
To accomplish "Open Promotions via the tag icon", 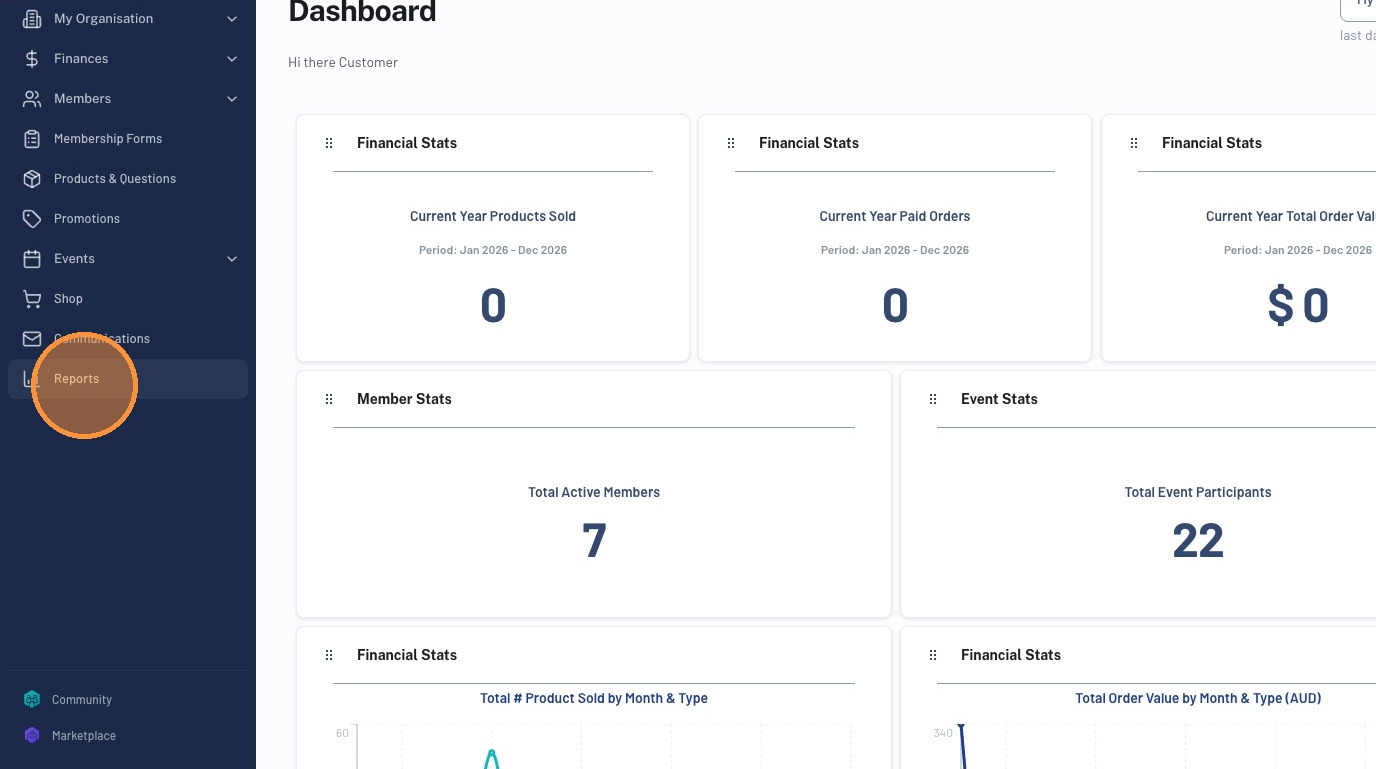I will [32, 219].
